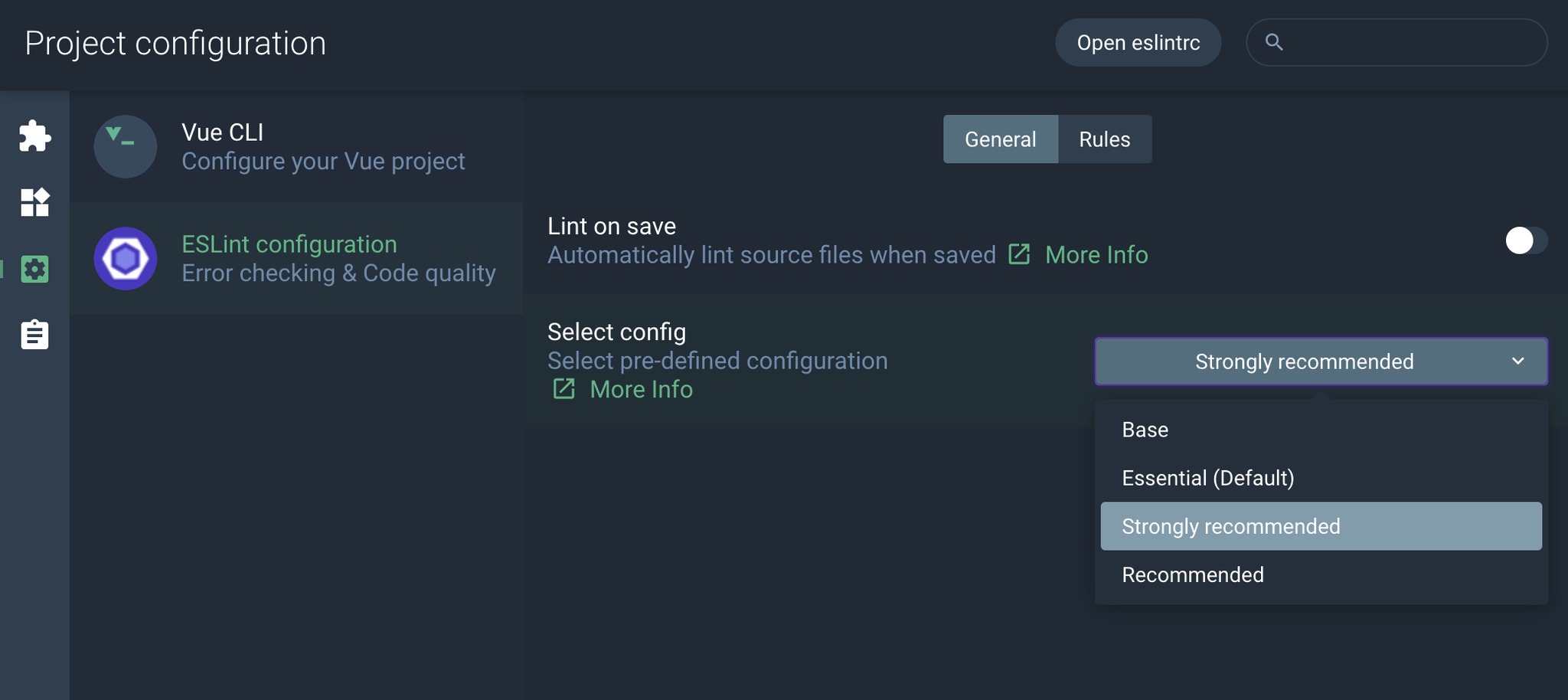1568x700 pixels.
Task: Click the Vue CLI terminal logo icon
Action: click(126, 146)
